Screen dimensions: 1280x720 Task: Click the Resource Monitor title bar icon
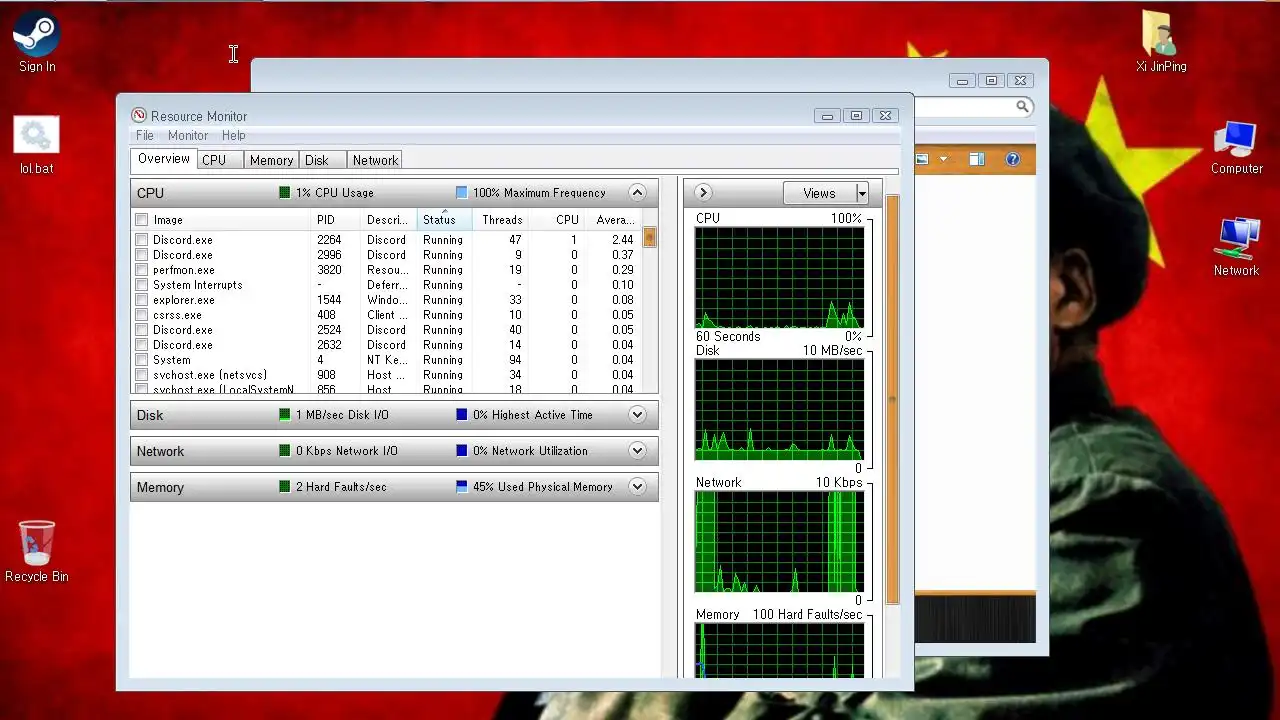click(x=139, y=116)
